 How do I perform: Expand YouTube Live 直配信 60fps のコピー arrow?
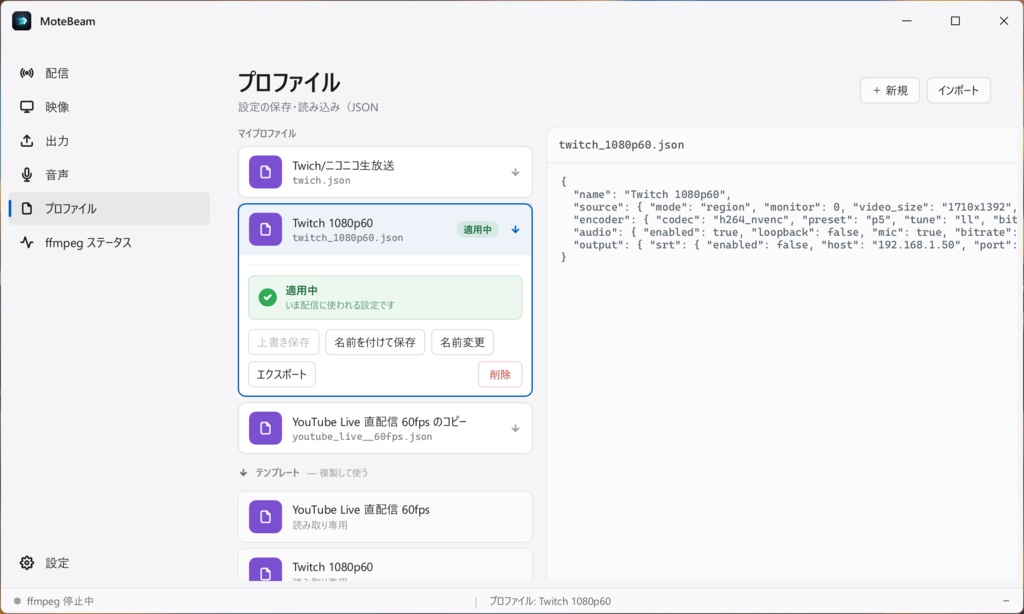(515, 428)
